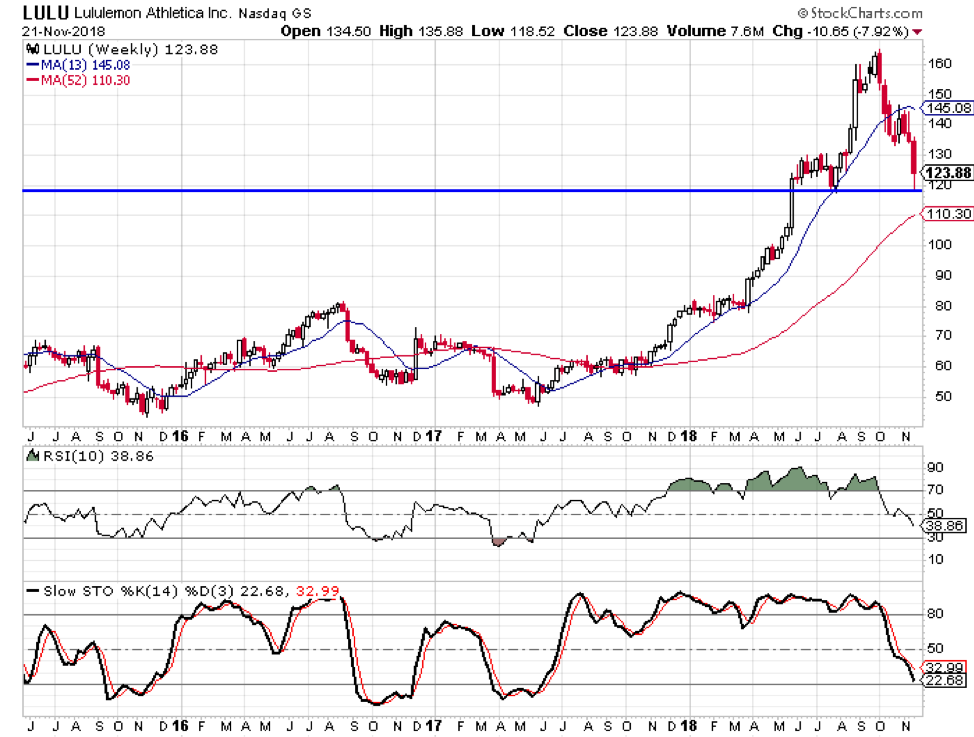Click the 16 year label under the stochastic panel
Image resolution: width=974 pixels, height=737 pixels.
pos(180,726)
